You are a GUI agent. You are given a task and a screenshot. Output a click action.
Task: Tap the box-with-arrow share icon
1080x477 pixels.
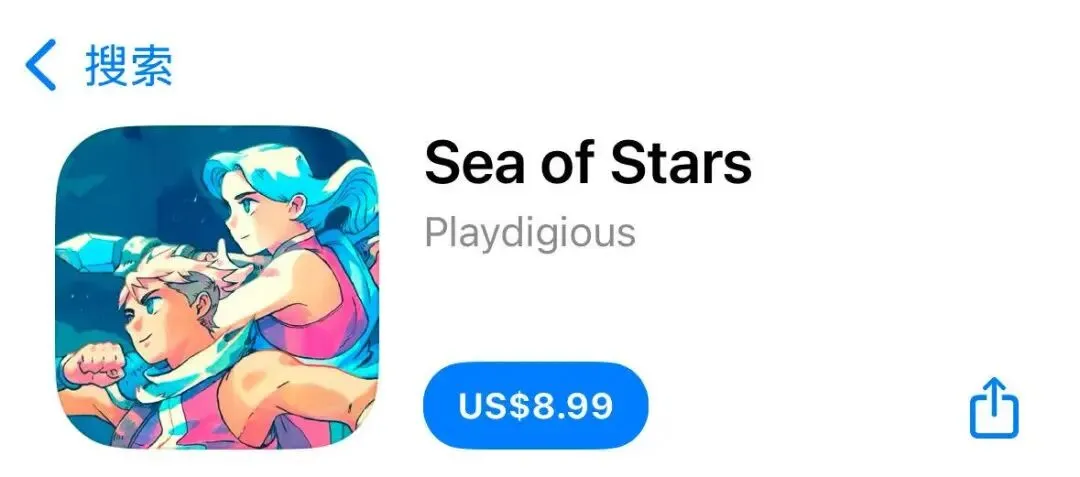click(x=994, y=407)
